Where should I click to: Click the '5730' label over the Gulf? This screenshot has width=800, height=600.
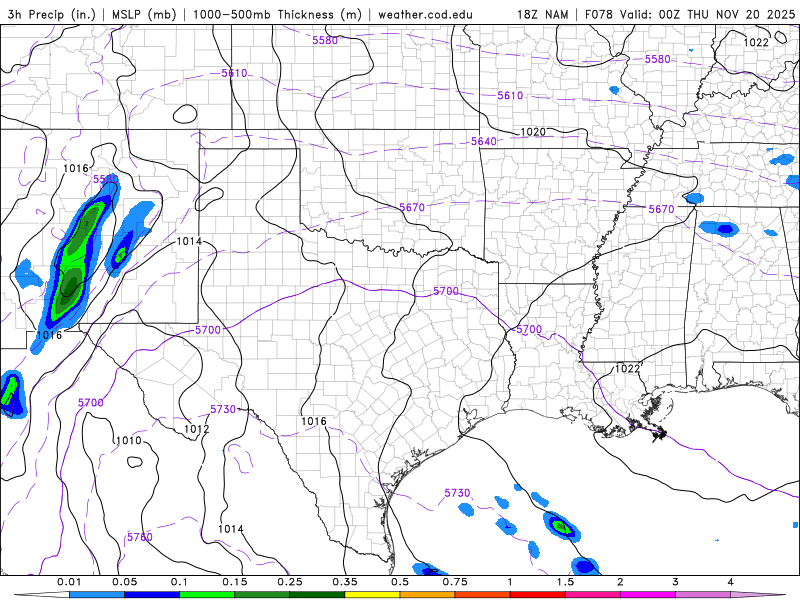coord(457,493)
